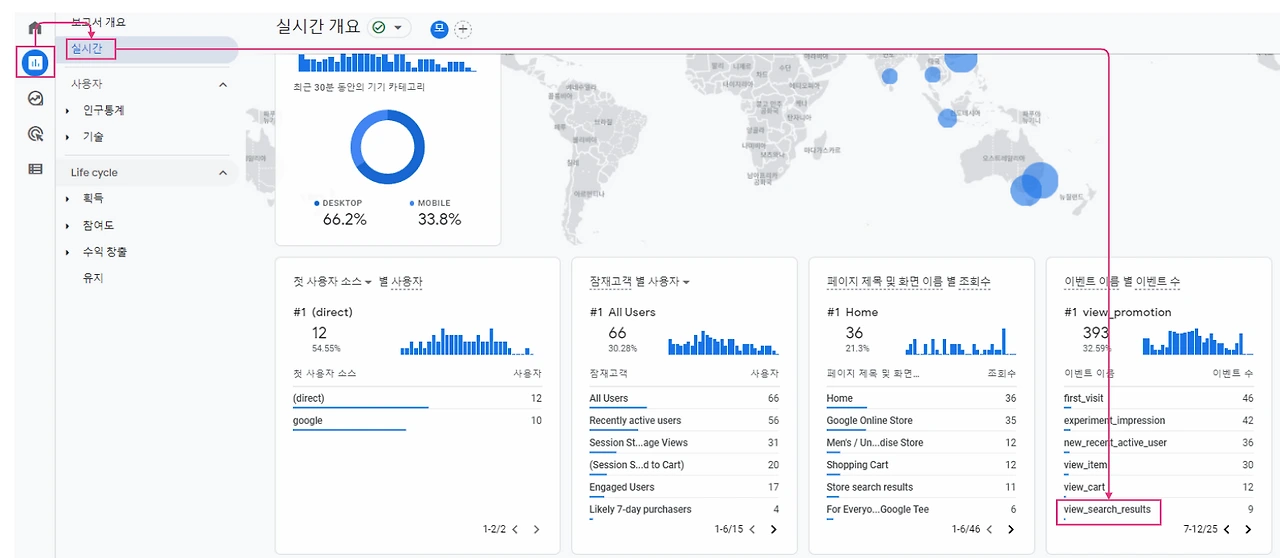The width and height of the screenshot is (1280, 558).
Task: Add a comparison with the plus icon
Action: 462,29
